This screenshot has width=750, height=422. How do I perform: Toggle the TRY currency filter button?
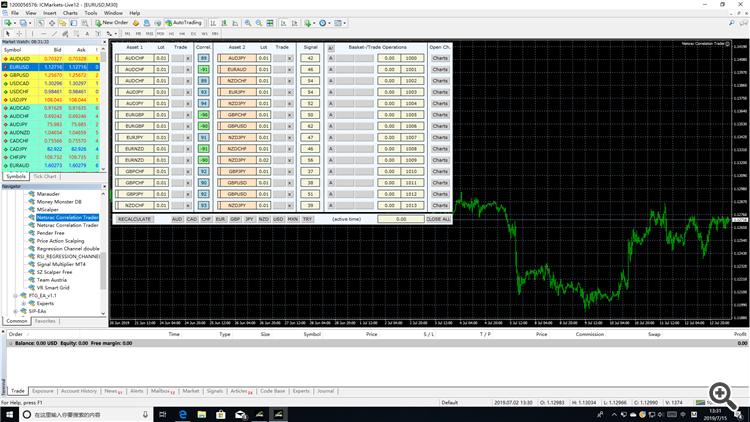tap(307, 219)
